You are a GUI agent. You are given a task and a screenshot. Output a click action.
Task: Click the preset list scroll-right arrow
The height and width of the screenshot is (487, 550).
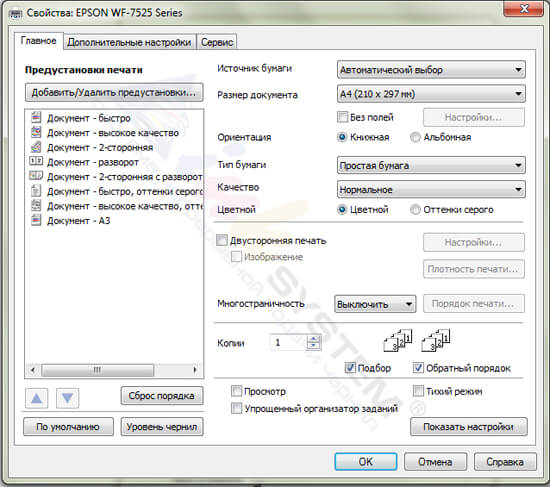pyautogui.click(x=195, y=370)
